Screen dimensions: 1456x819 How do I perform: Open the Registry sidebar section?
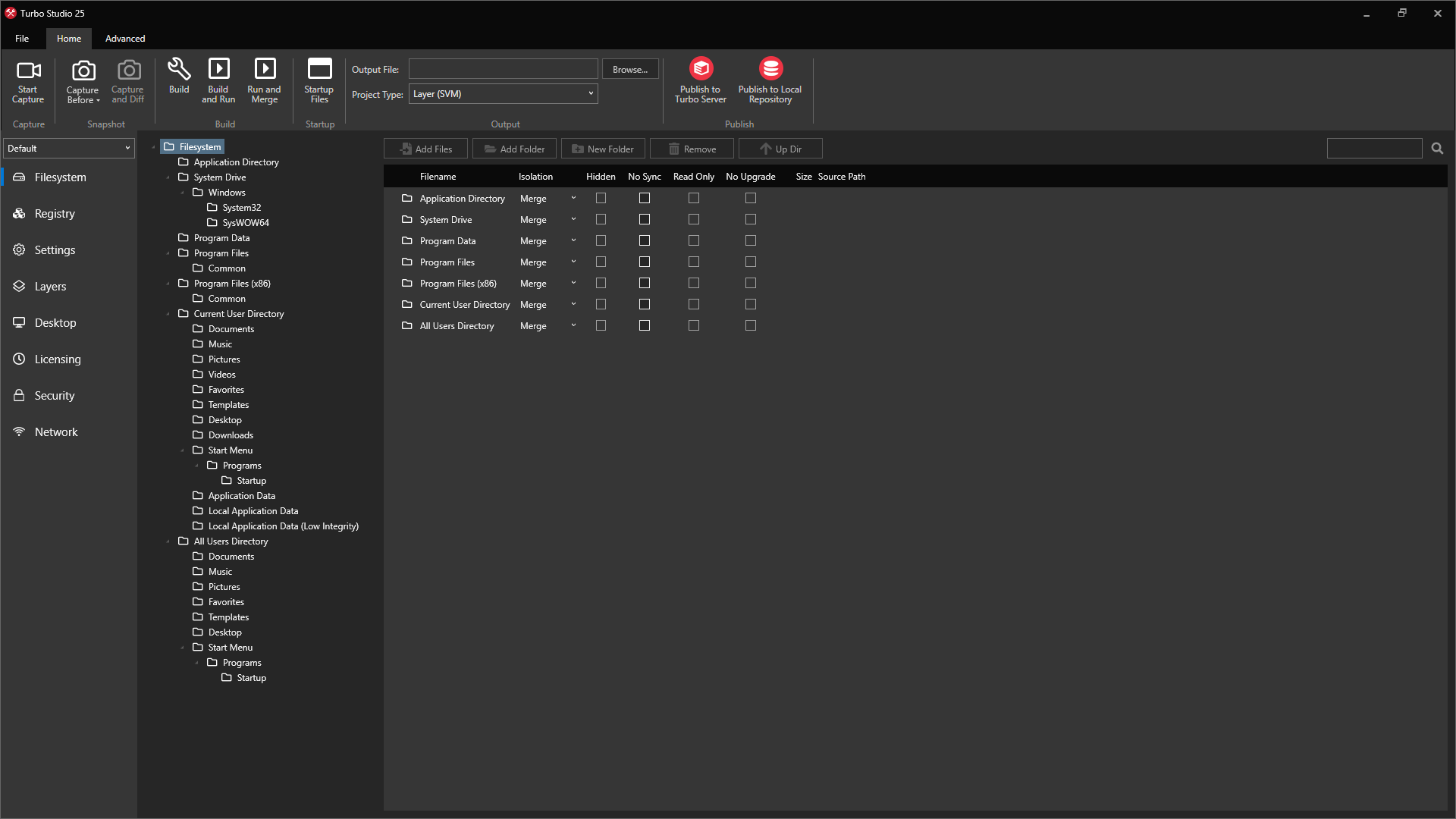(x=68, y=214)
